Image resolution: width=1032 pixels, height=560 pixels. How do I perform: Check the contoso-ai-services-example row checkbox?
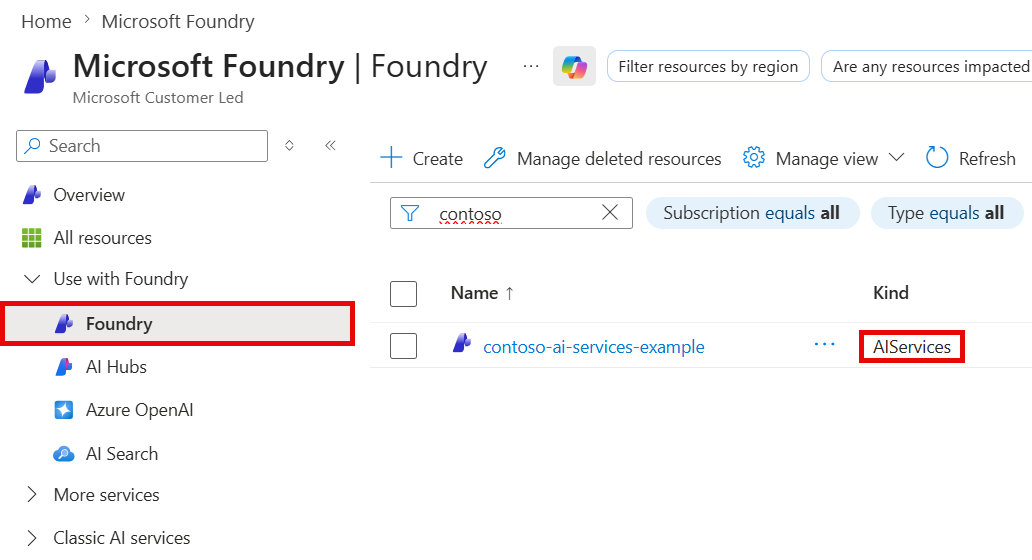(403, 345)
